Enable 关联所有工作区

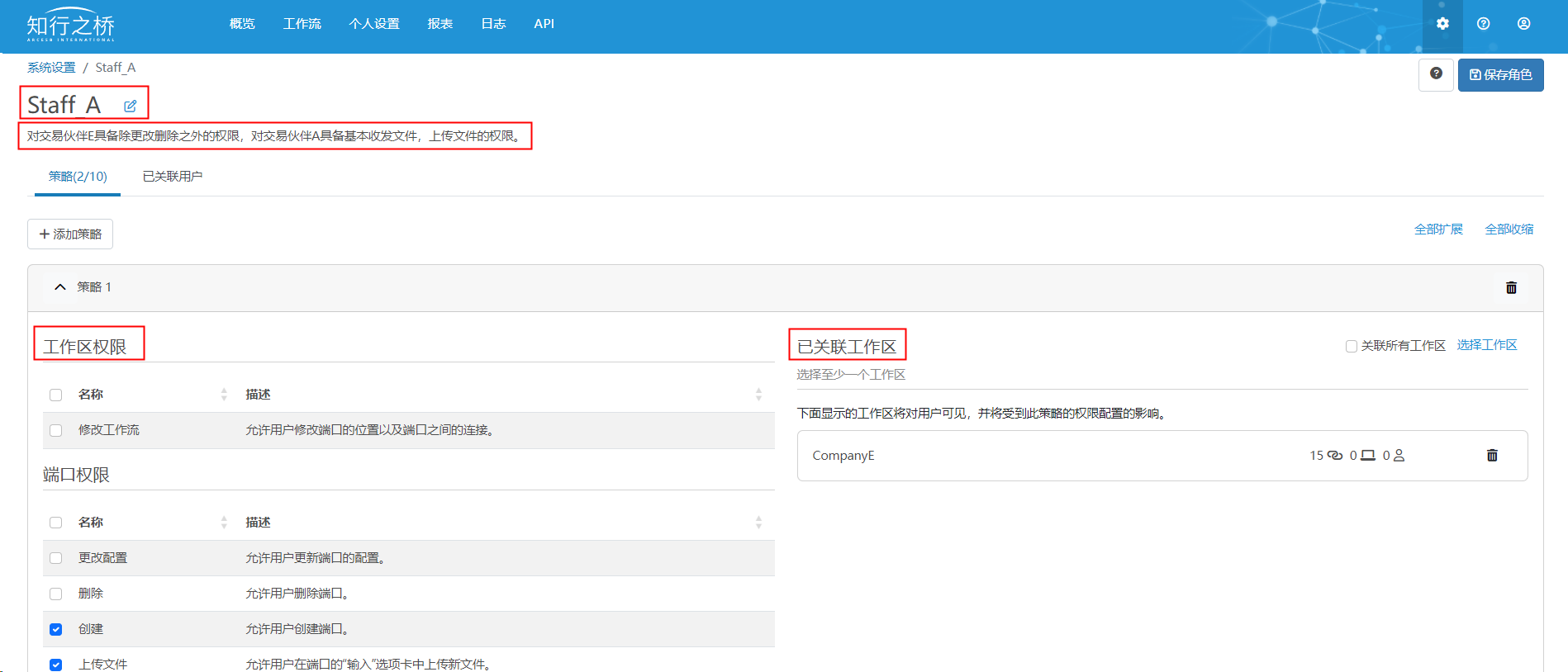[1352, 346]
